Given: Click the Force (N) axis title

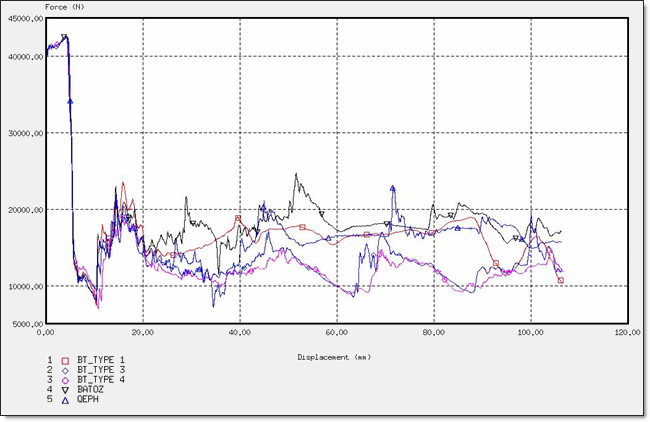Looking at the screenshot, I should point(66,7).
